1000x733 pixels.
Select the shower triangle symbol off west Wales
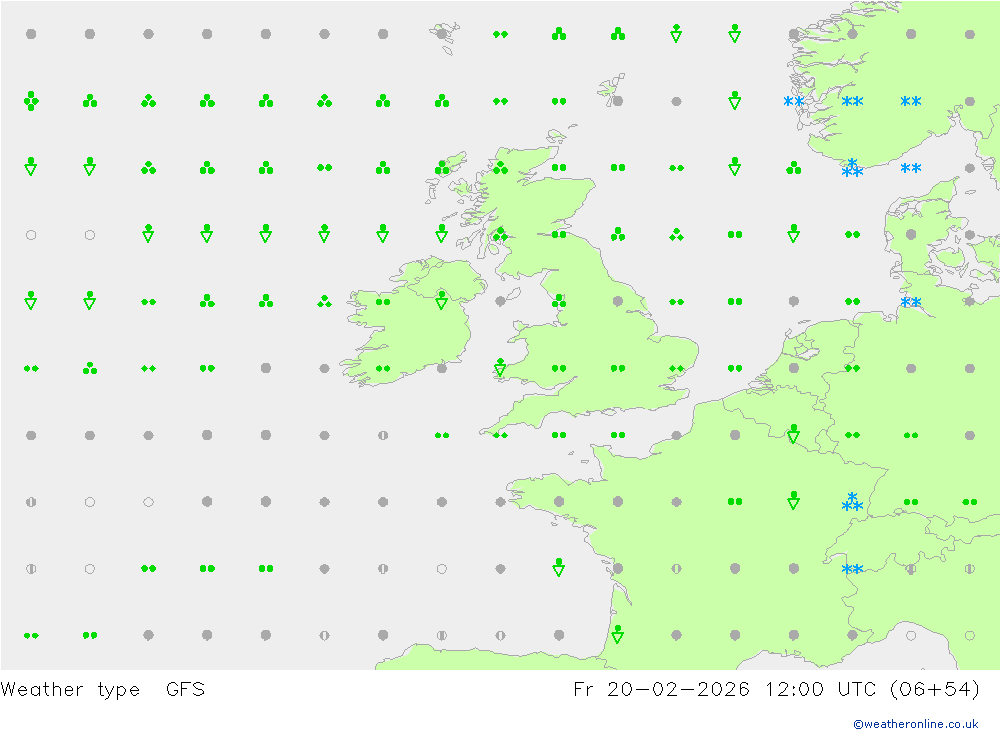(500, 367)
